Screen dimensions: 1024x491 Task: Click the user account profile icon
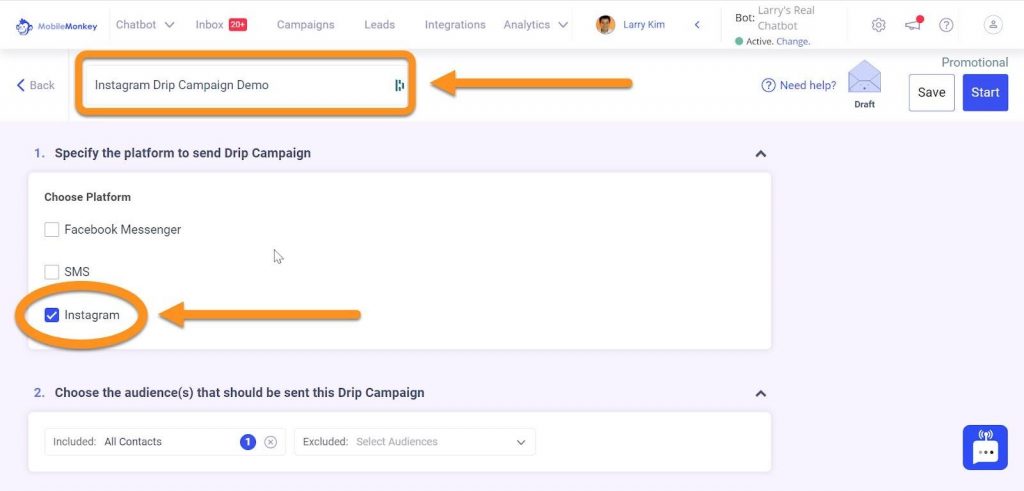992,25
